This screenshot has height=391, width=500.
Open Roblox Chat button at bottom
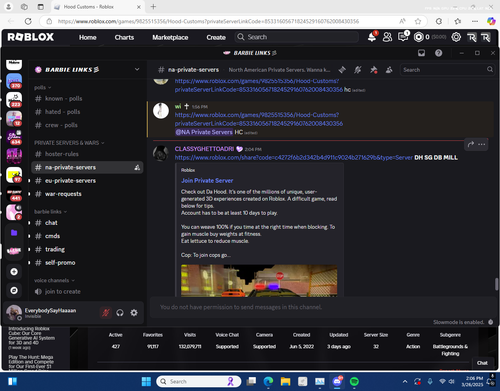(x=482, y=363)
